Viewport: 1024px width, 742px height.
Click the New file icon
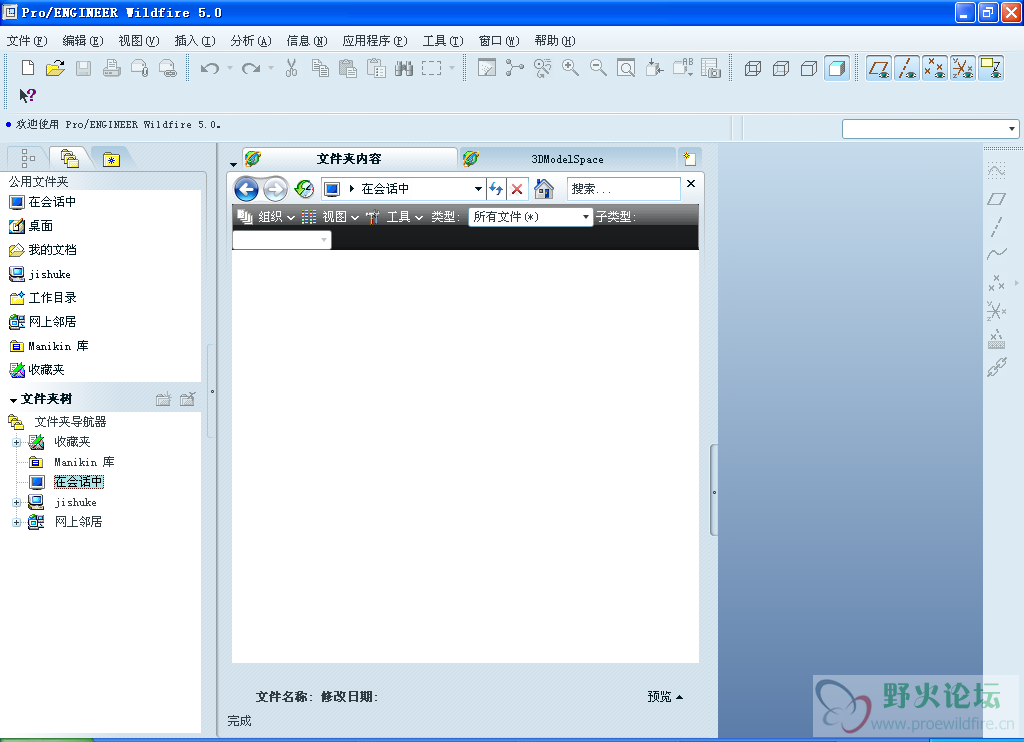(x=27, y=68)
